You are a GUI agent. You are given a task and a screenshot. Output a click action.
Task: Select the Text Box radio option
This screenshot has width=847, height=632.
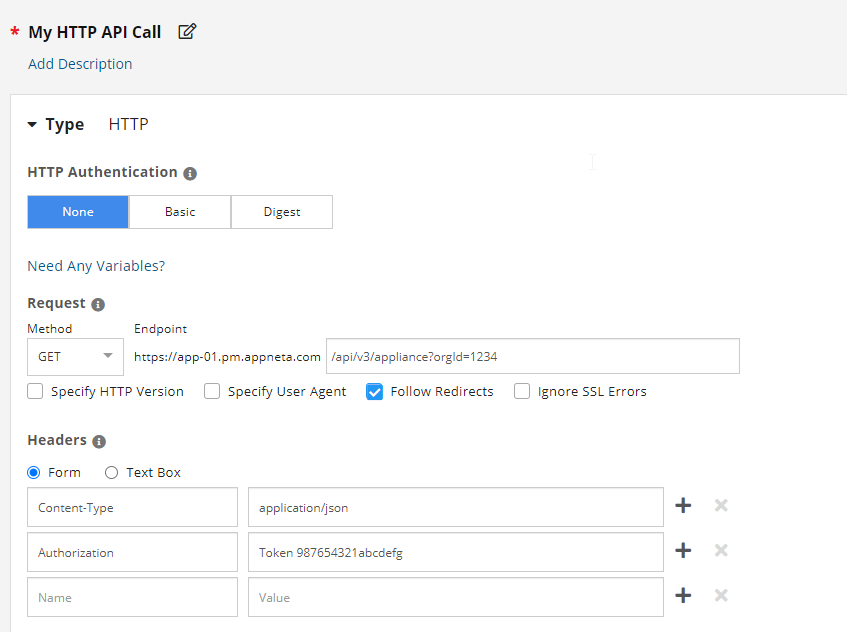[112, 472]
